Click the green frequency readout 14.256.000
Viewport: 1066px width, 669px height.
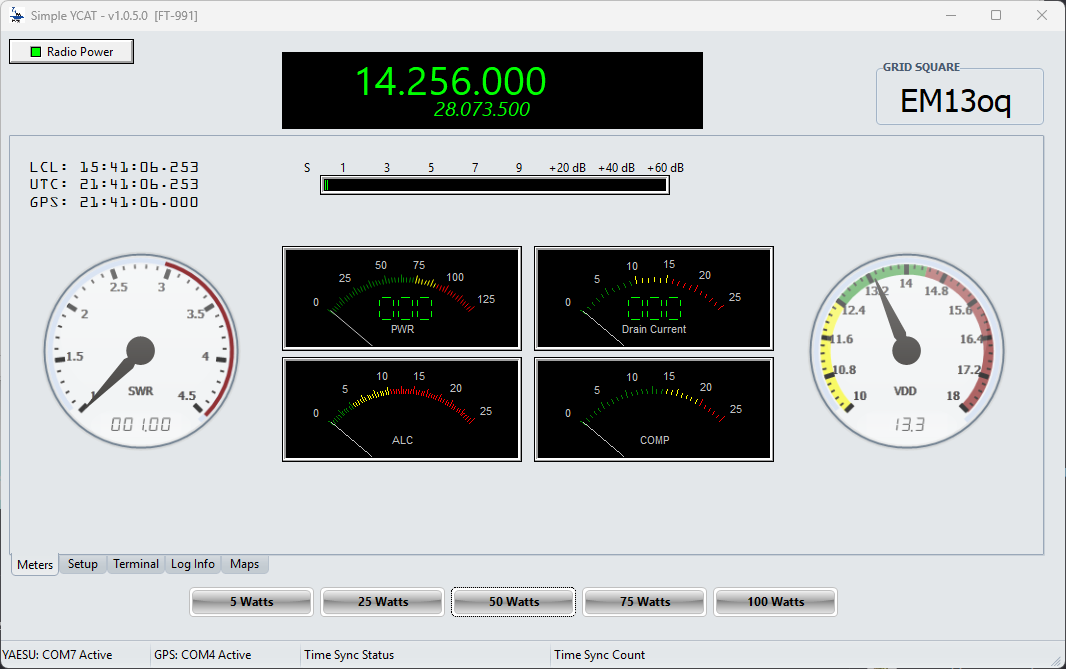pos(490,81)
